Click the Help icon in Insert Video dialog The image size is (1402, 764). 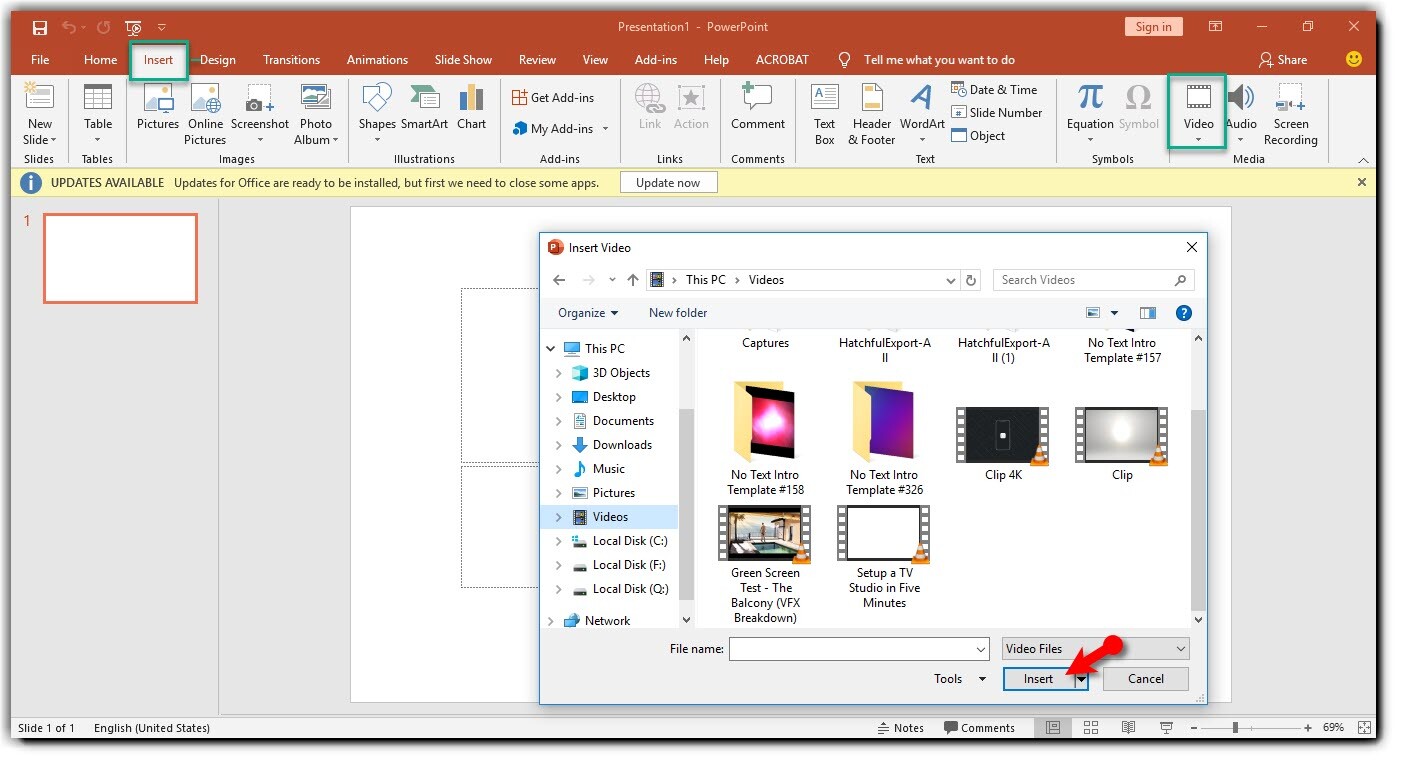(x=1183, y=313)
